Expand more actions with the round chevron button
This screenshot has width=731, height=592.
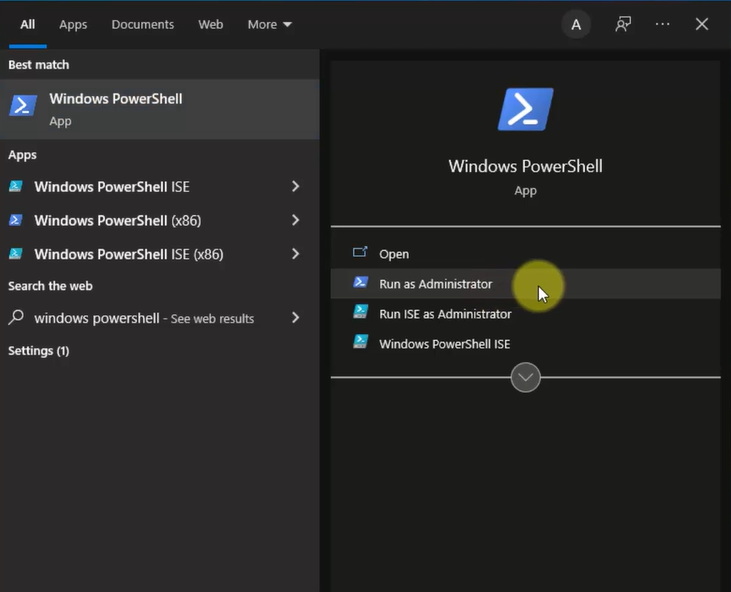(525, 377)
